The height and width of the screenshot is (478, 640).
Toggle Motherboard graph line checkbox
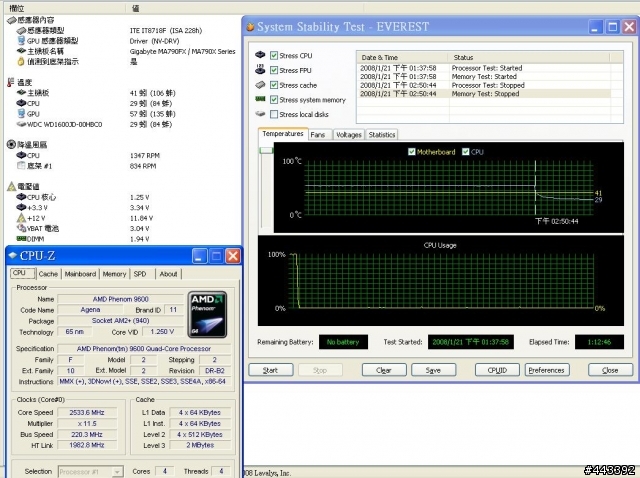tap(411, 152)
